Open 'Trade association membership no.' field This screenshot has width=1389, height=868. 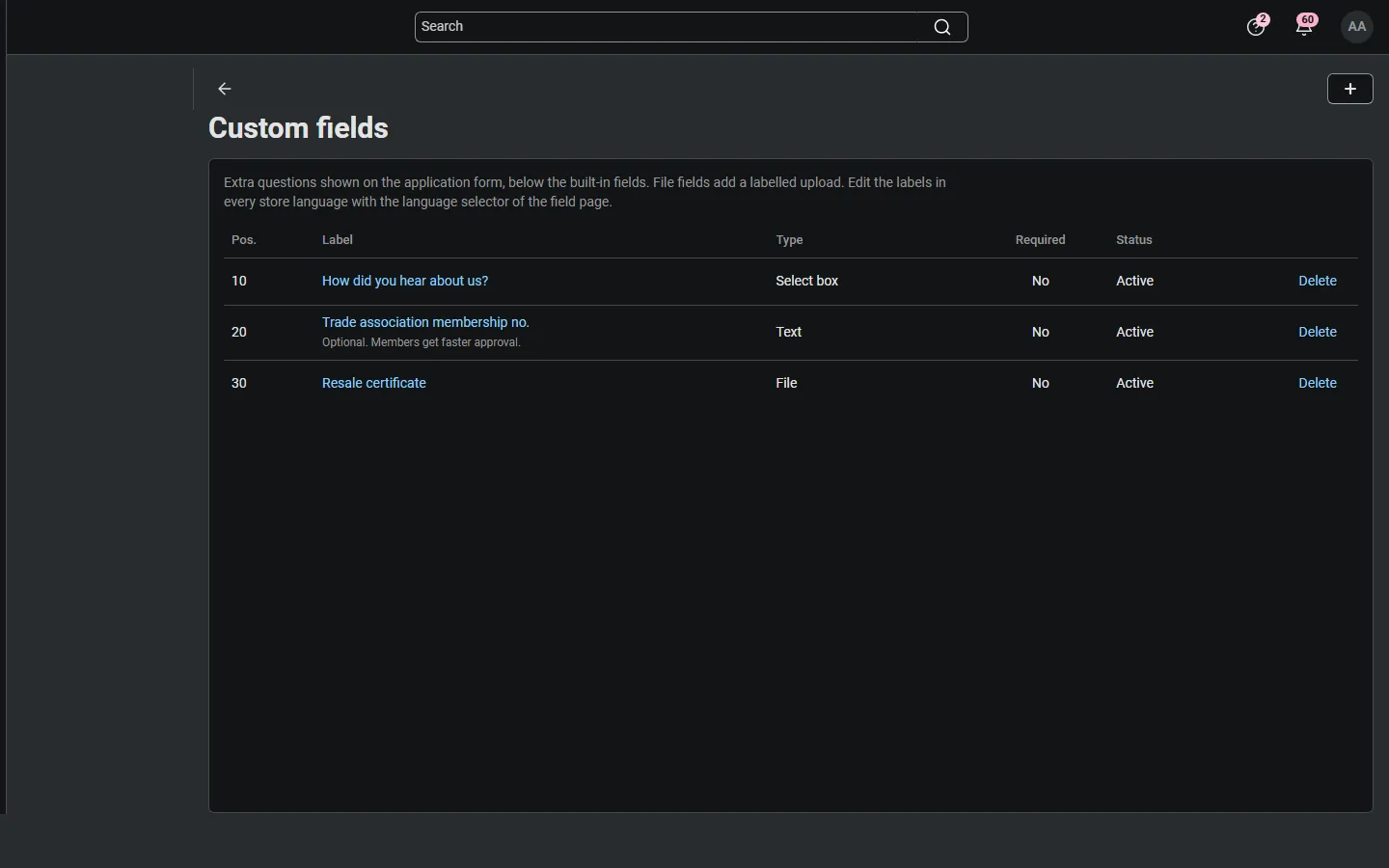click(x=425, y=322)
